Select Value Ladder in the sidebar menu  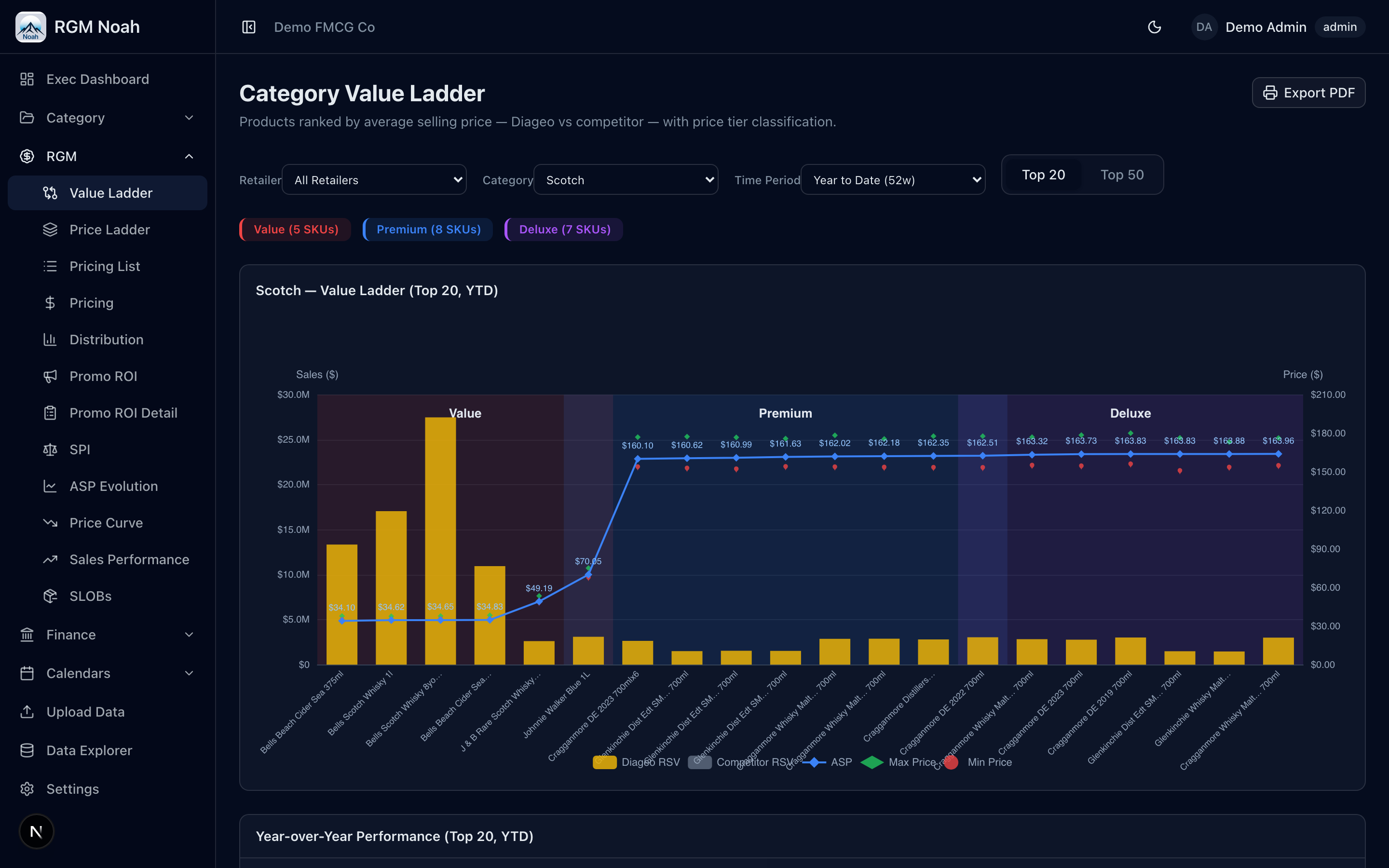click(111, 193)
